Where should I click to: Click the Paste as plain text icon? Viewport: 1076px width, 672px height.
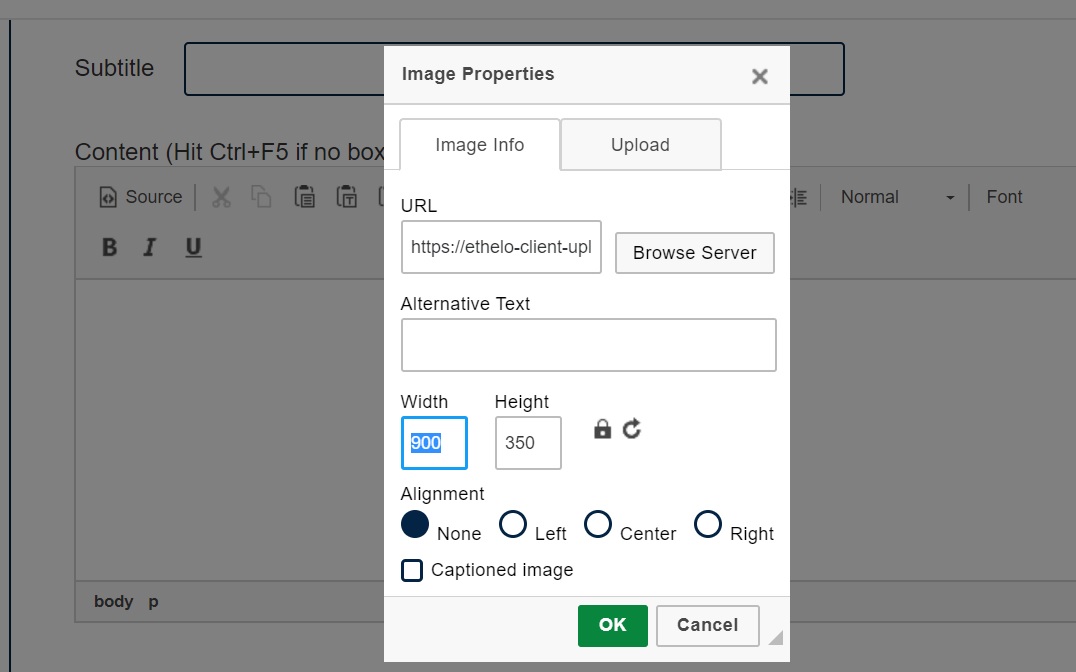(347, 197)
